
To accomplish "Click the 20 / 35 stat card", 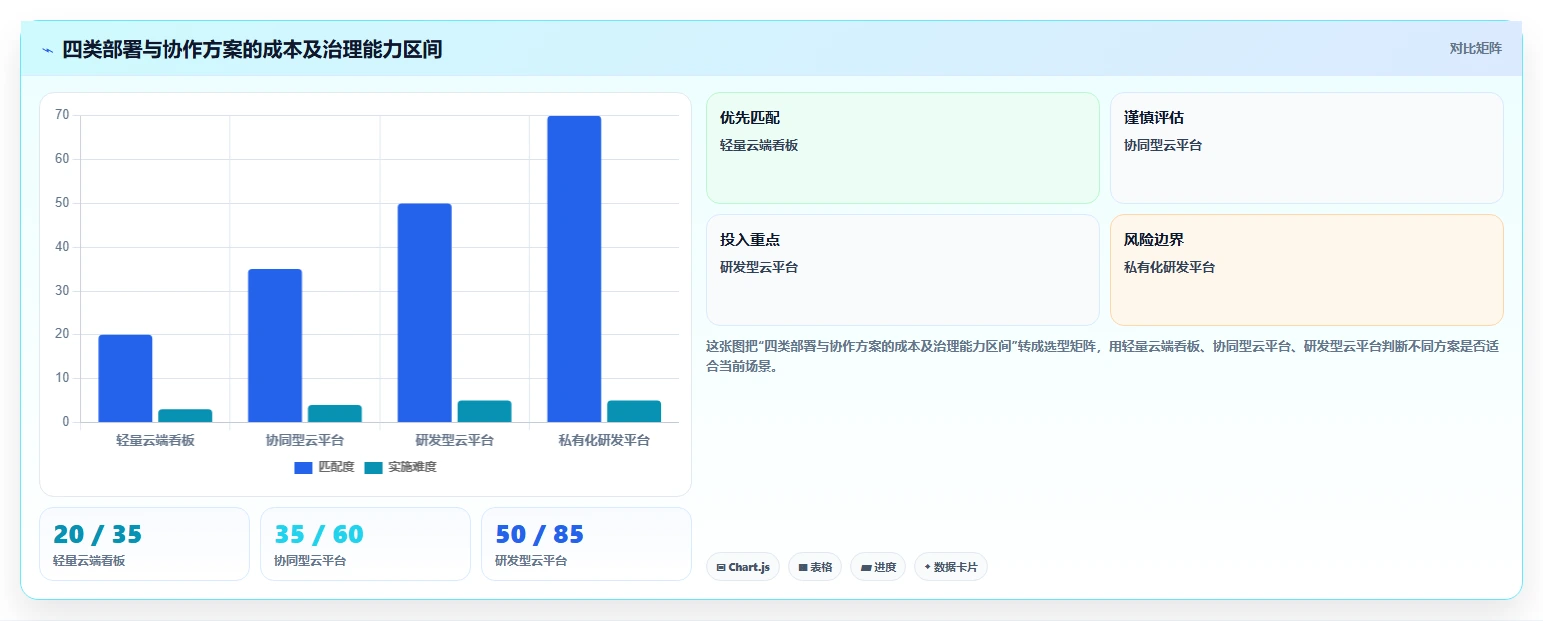I will pos(144,544).
